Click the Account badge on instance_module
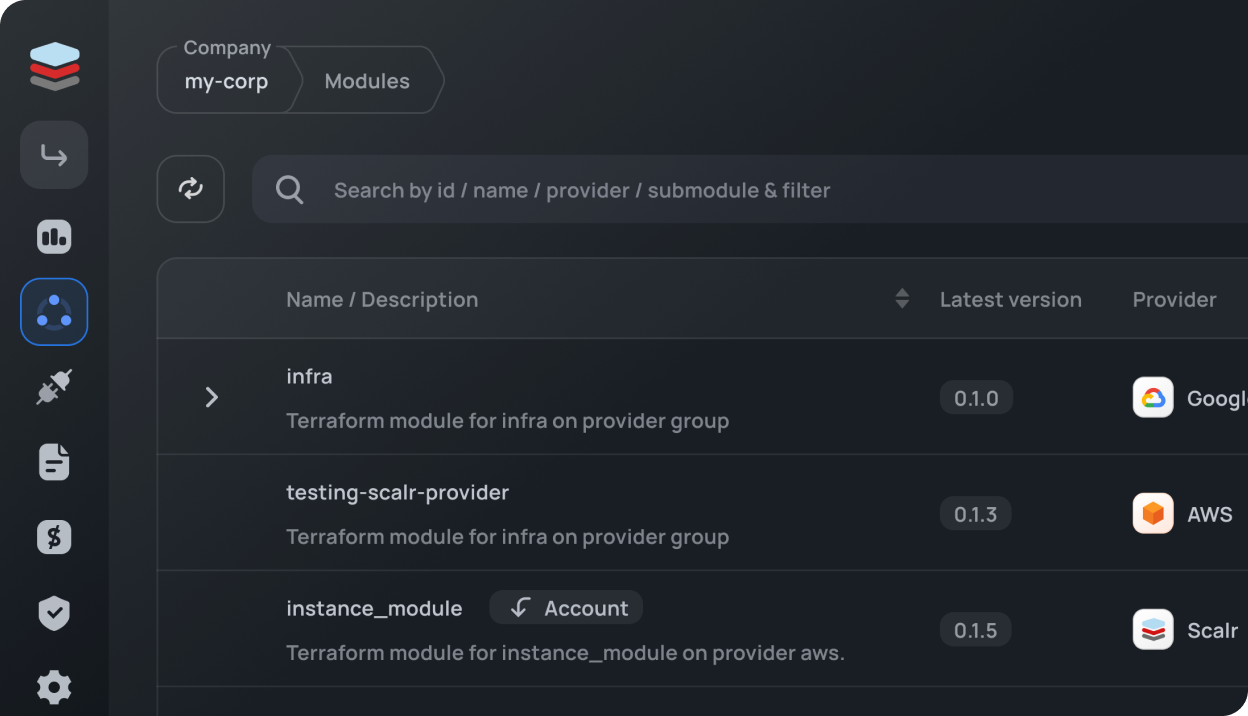Screen dimensions: 1248x716 (x=566, y=608)
